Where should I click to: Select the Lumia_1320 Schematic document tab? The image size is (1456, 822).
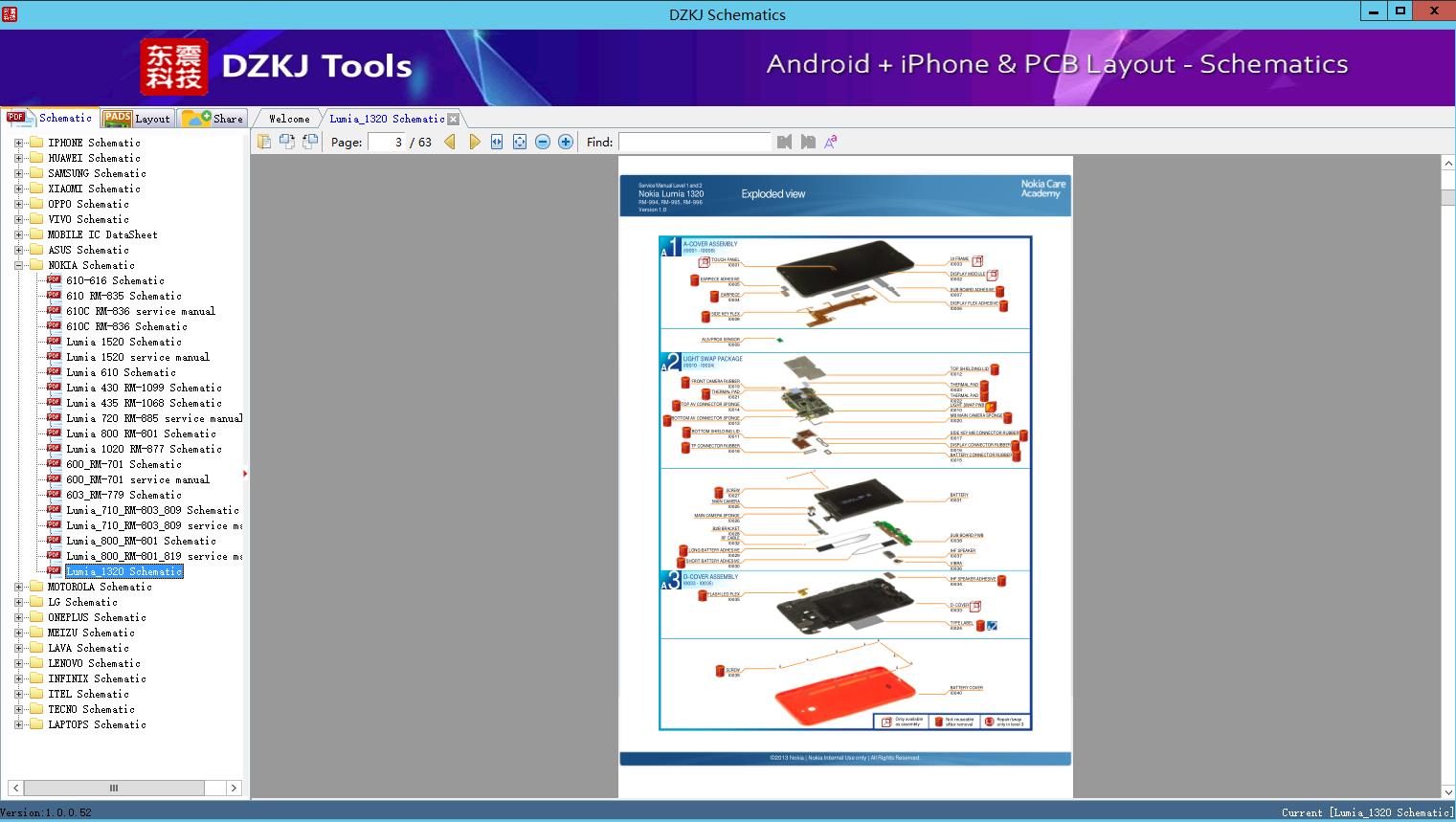click(387, 119)
